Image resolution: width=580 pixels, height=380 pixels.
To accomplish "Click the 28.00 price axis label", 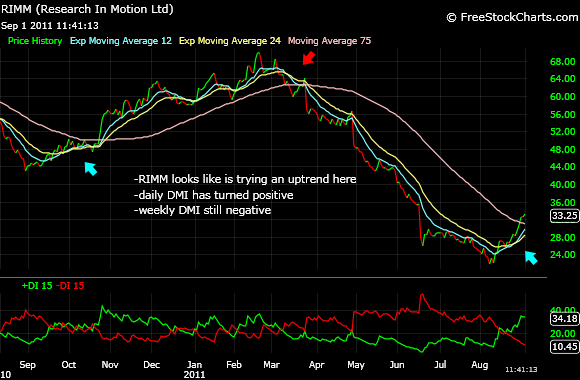I will (x=562, y=238).
